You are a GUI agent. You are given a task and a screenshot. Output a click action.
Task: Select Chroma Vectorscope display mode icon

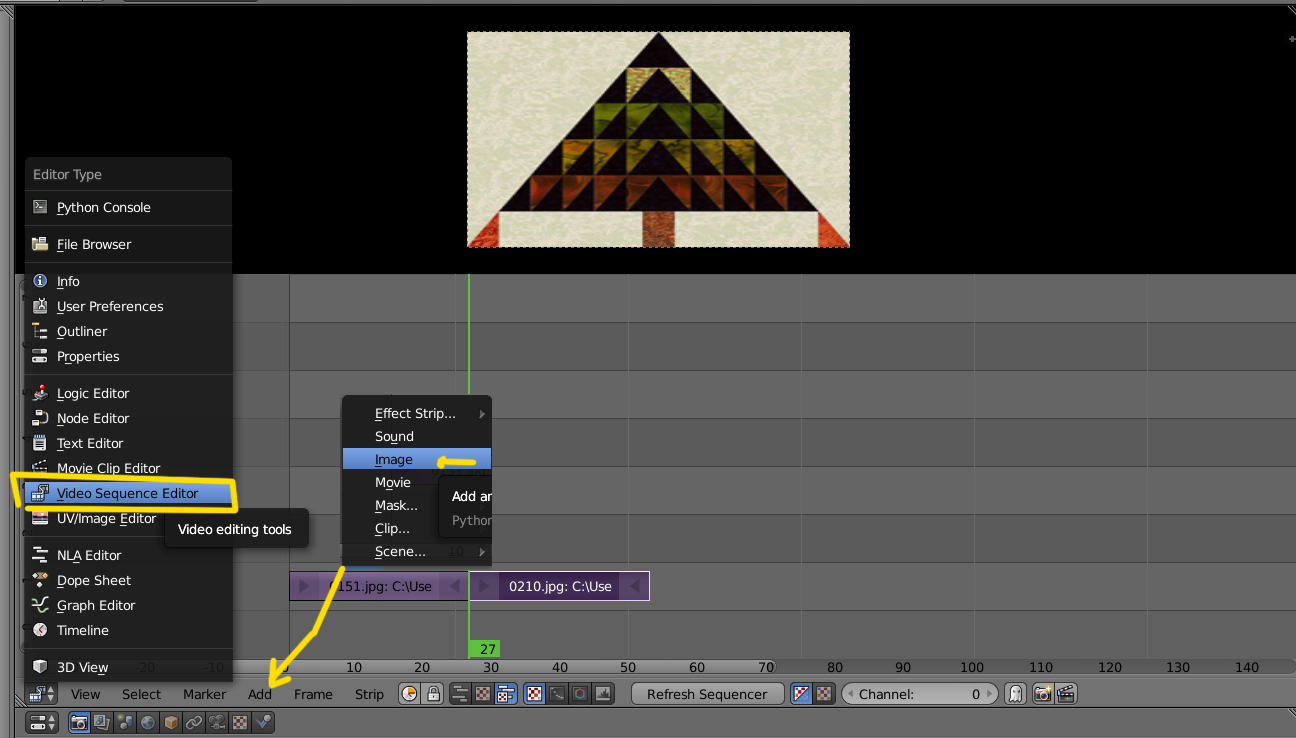580,694
